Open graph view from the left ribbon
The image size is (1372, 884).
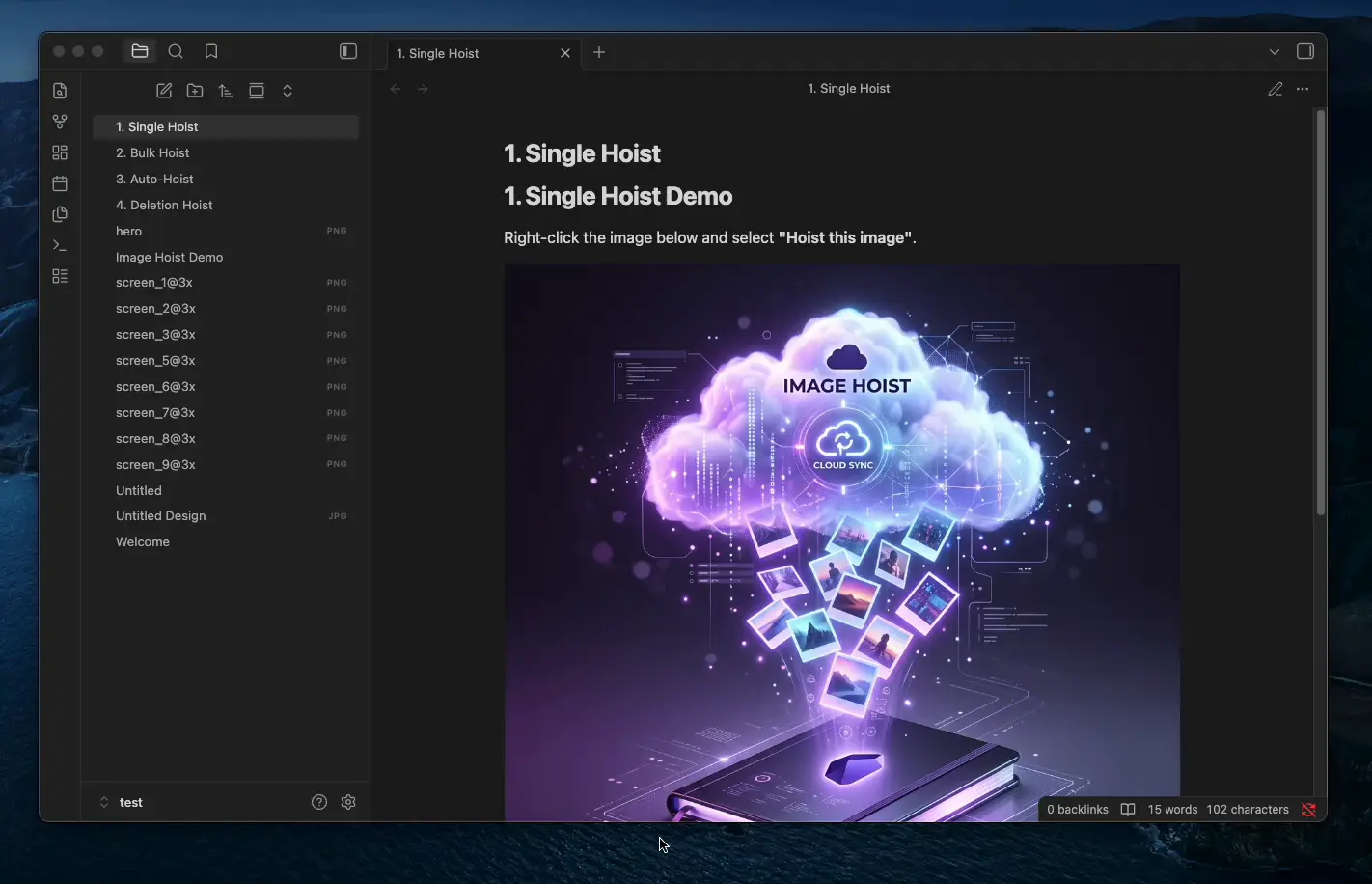coord(60,122)
